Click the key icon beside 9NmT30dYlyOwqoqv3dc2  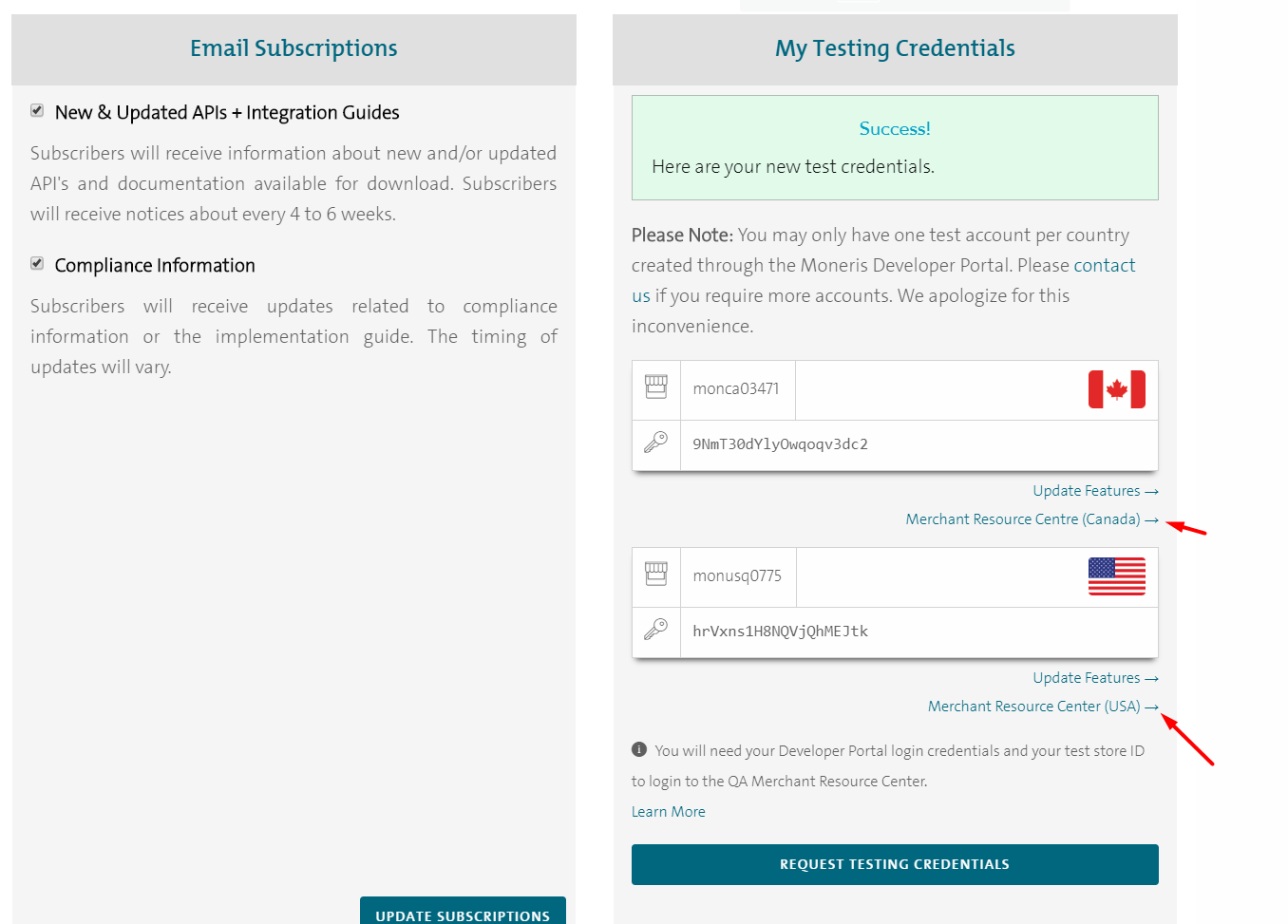click(656, 443)
